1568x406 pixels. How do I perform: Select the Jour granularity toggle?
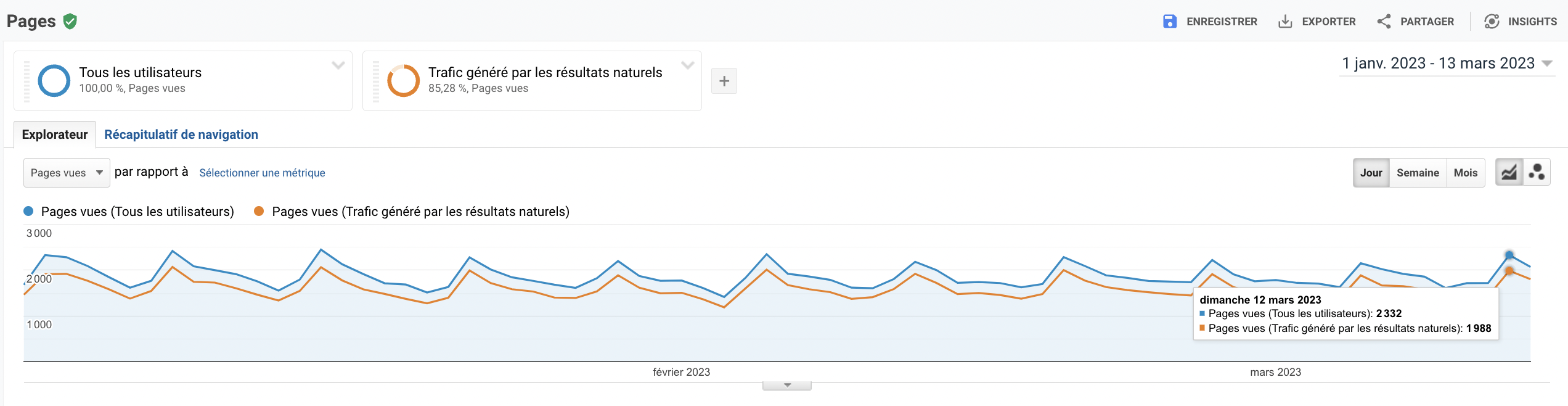(x=1371, y=173)
